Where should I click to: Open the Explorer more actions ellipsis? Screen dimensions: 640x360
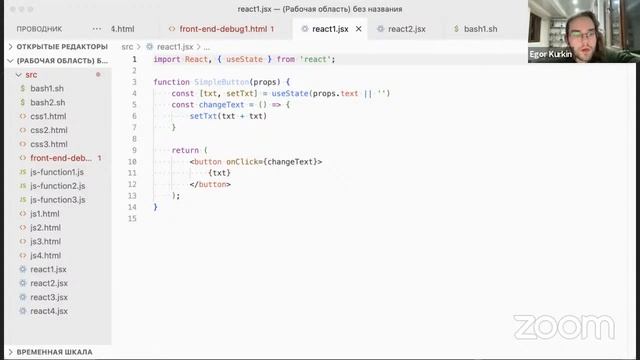(x=97, y=29)
